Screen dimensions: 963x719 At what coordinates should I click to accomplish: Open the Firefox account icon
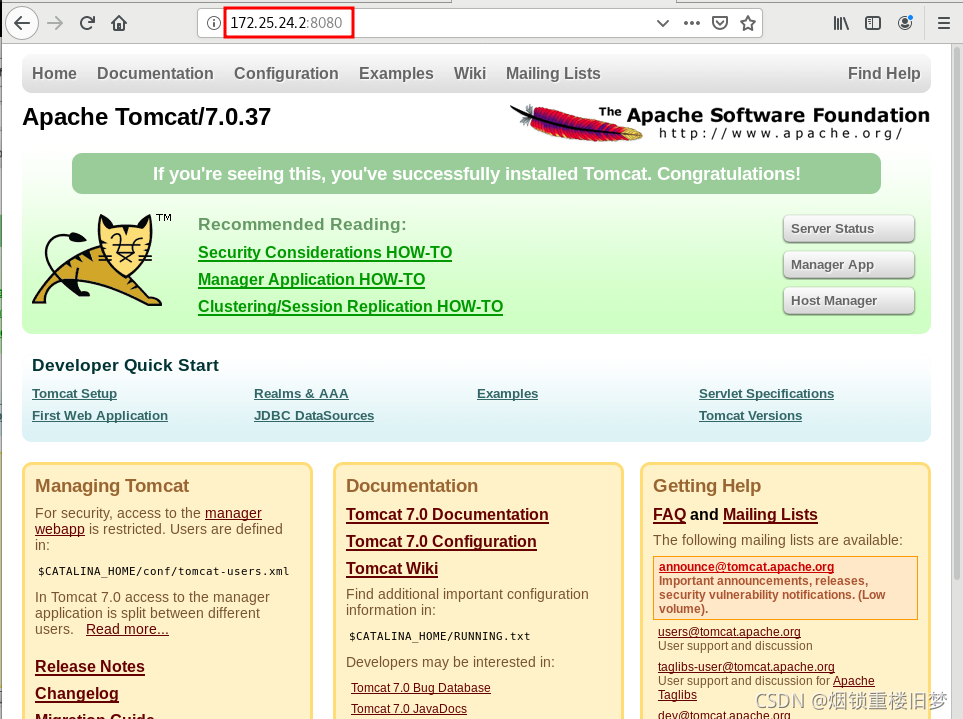point(905,23)
